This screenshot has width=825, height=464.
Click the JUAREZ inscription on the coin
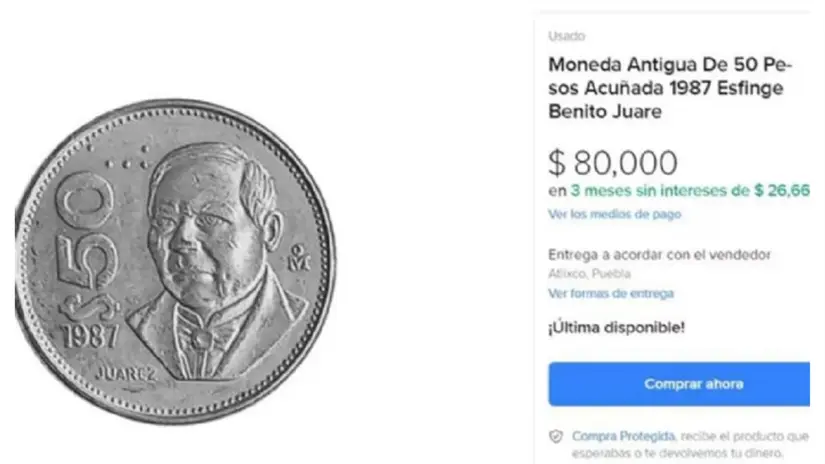[x=127, y=374]
